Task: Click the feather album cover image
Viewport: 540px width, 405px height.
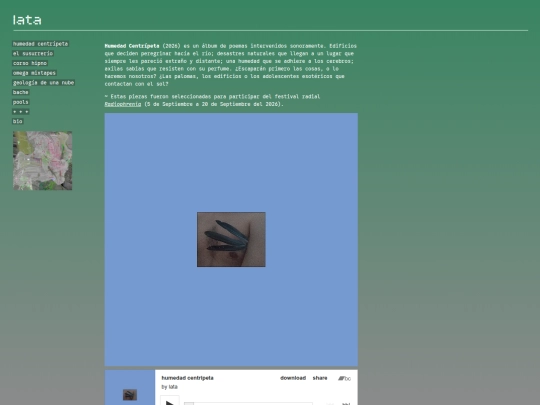Action: [x=231, y=239]
